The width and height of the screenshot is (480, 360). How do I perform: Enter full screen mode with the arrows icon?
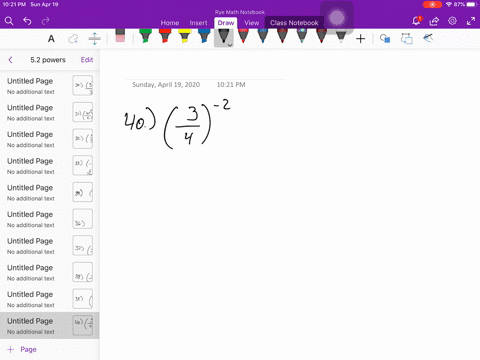(471, 21)
